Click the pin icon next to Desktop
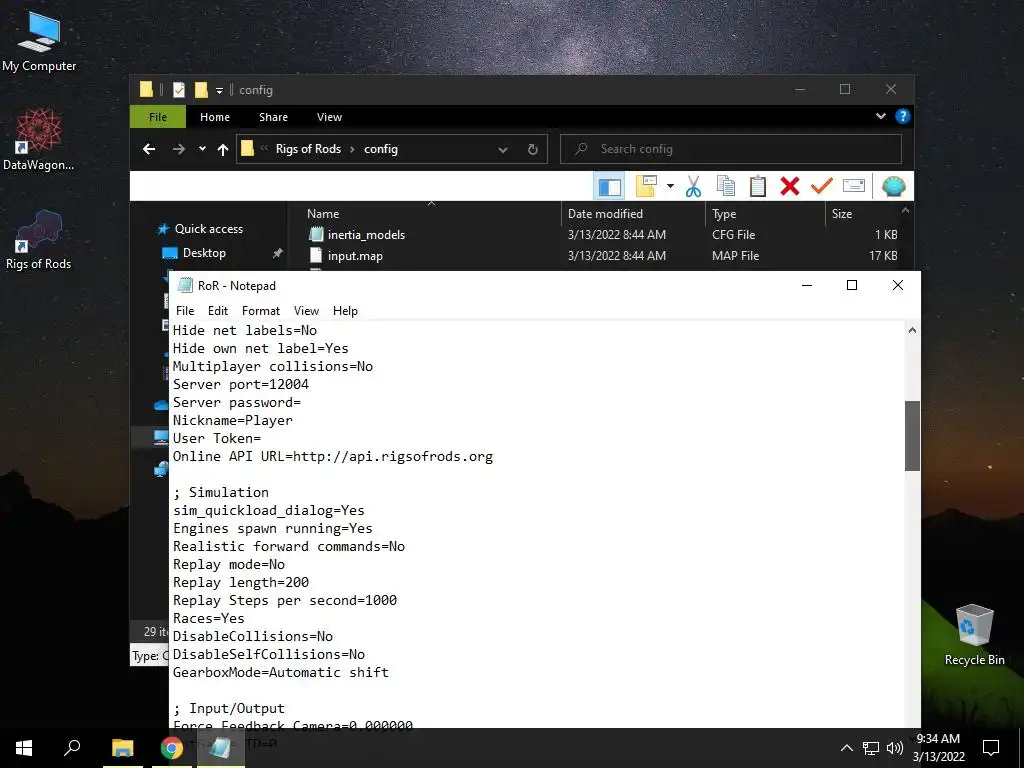The image size is (1024, 768). (278, 253)
